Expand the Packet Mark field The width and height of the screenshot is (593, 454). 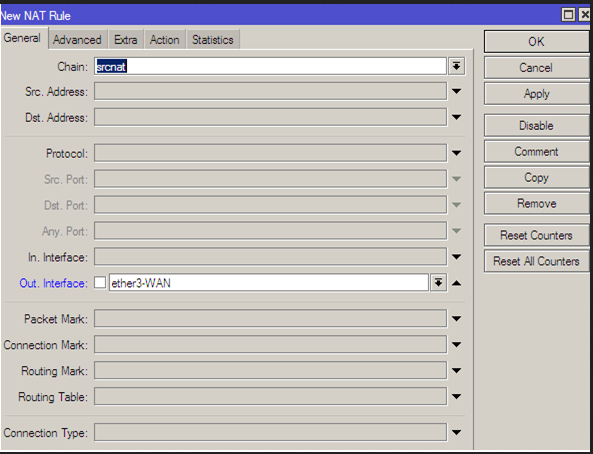pyautogui.click(x=456, y=319)
